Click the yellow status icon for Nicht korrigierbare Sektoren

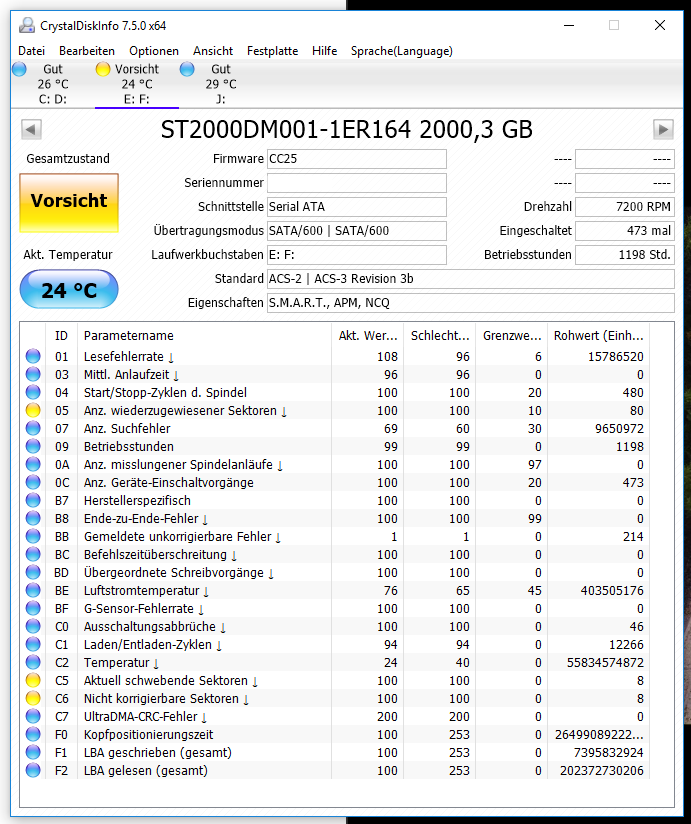pyautogui.click(x=33, y=698)
